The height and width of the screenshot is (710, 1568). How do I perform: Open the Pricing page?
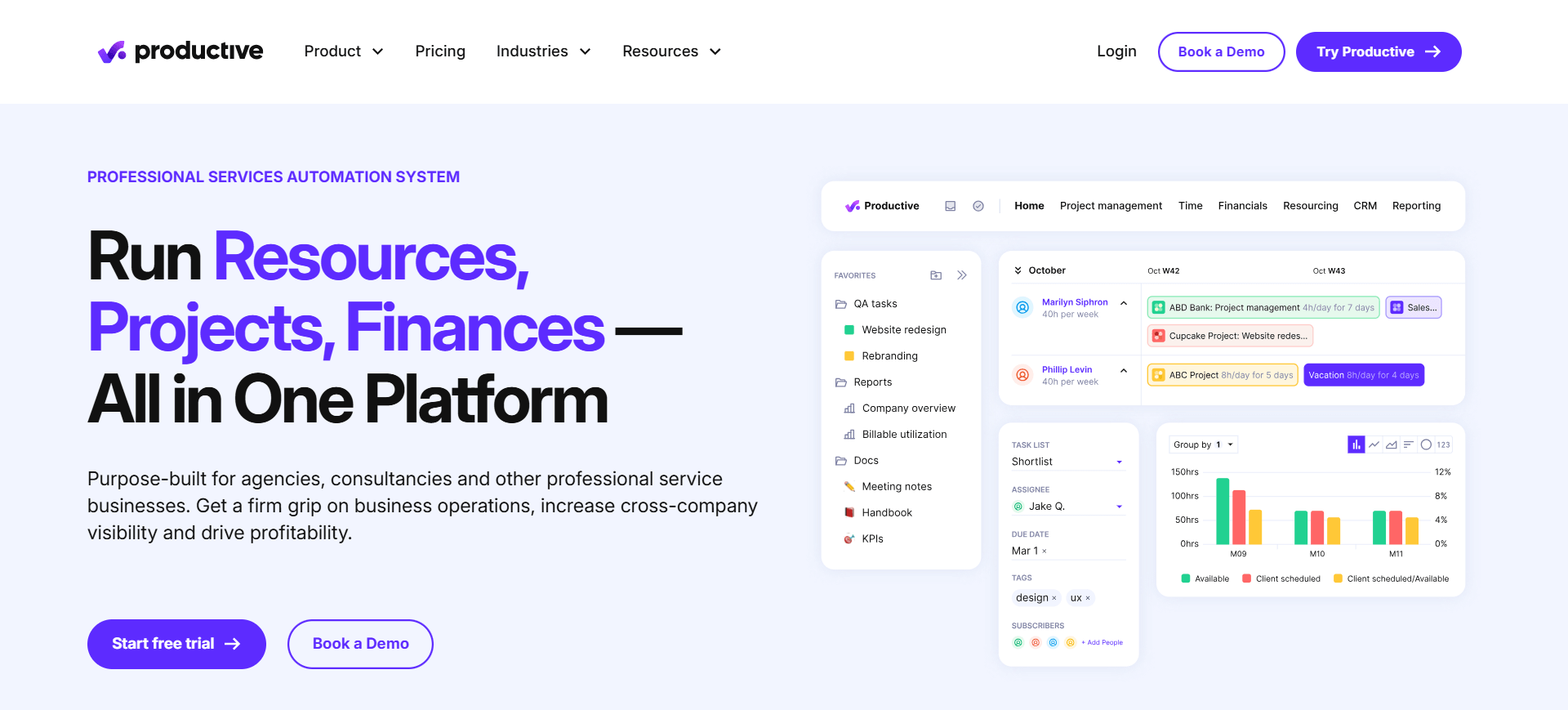[x=439, y=51]
